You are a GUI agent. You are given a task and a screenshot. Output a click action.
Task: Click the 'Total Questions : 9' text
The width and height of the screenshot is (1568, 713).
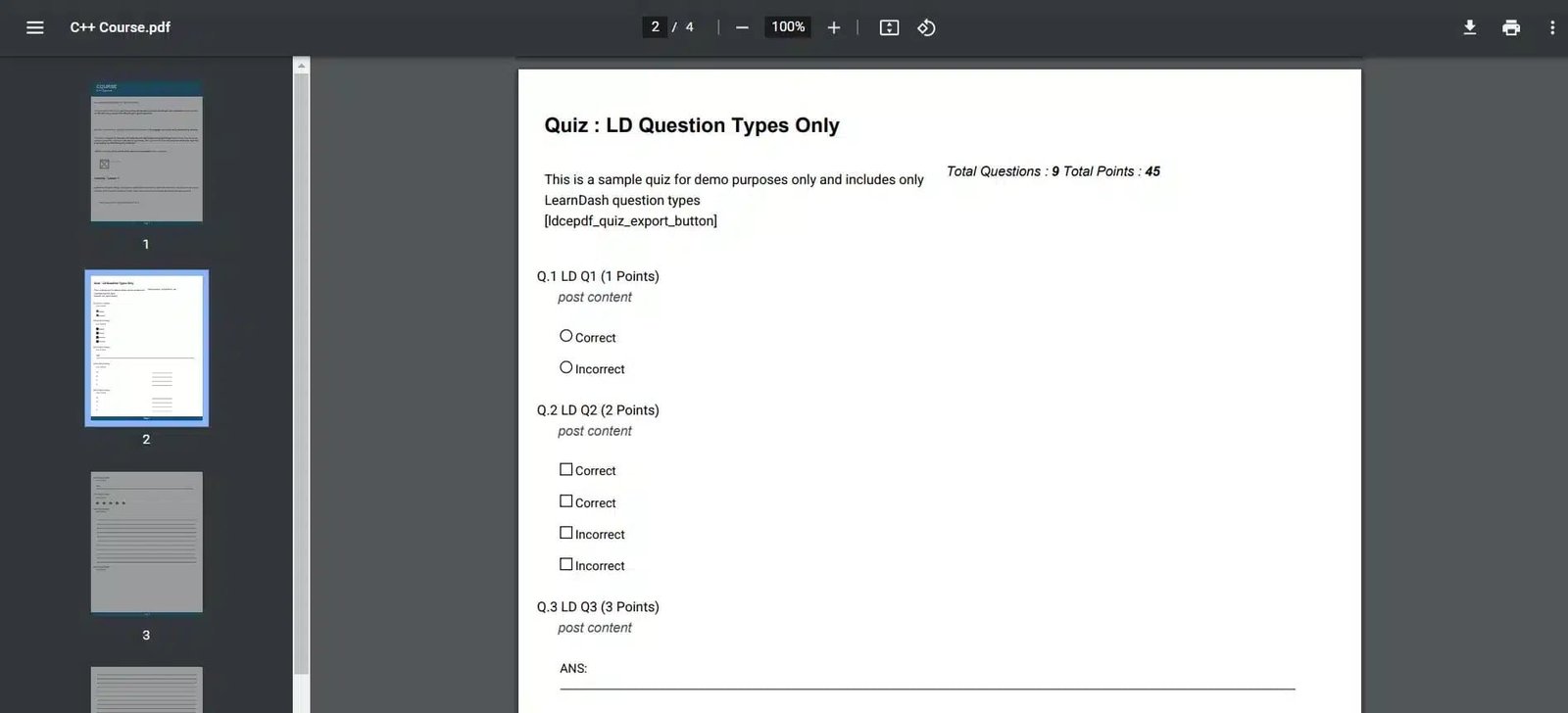click(x=1003, y=171)
